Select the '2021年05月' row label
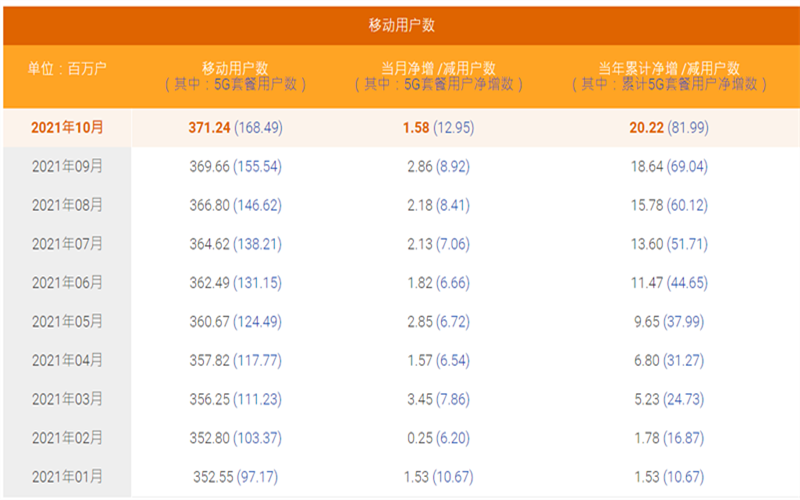Screen dimensions: 800x500 67,321
